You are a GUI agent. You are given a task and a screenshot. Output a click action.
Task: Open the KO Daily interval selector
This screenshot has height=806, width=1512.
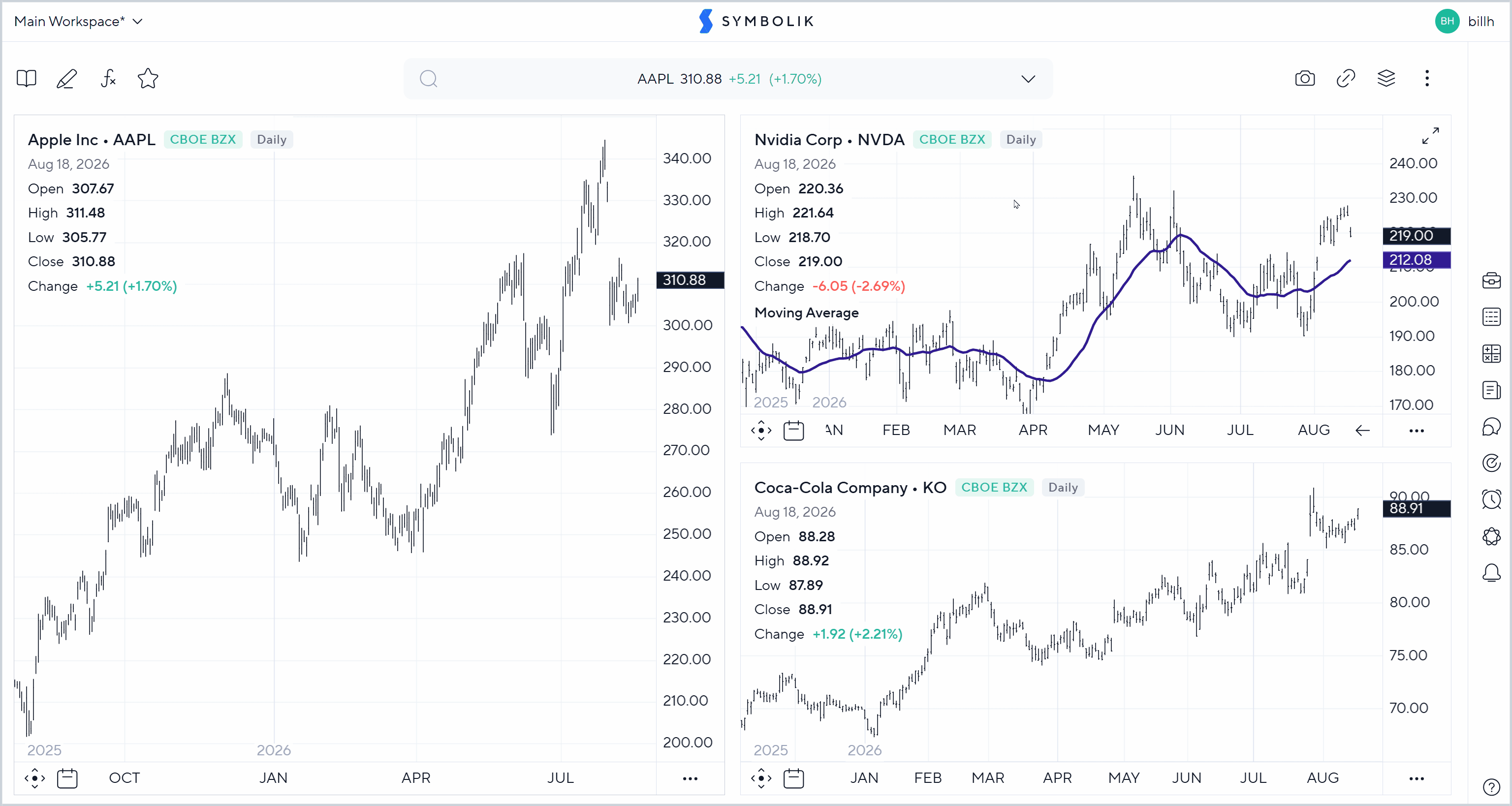[x=1063, y=488]
